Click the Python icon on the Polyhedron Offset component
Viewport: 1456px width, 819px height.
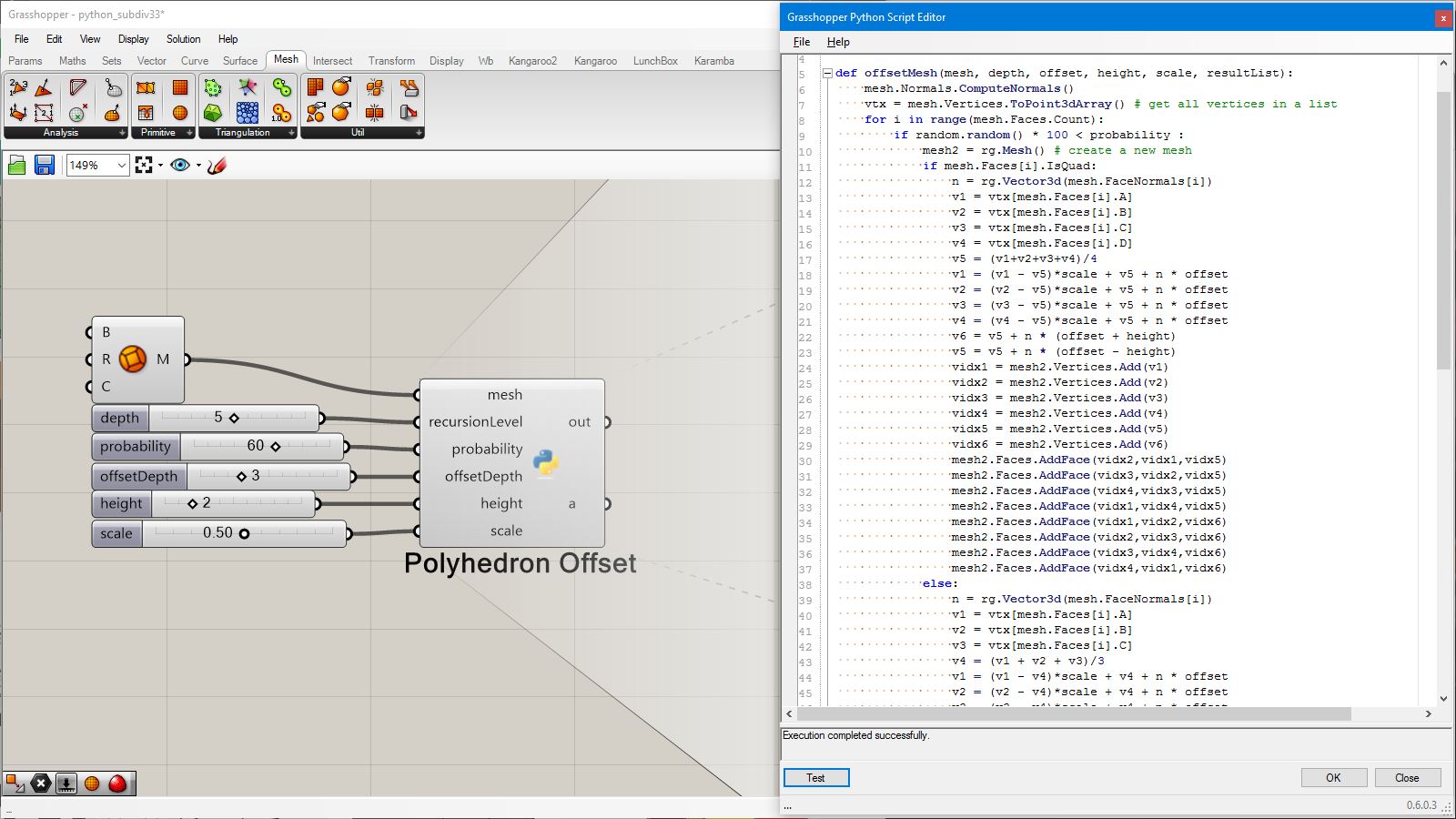click(546, 462)
